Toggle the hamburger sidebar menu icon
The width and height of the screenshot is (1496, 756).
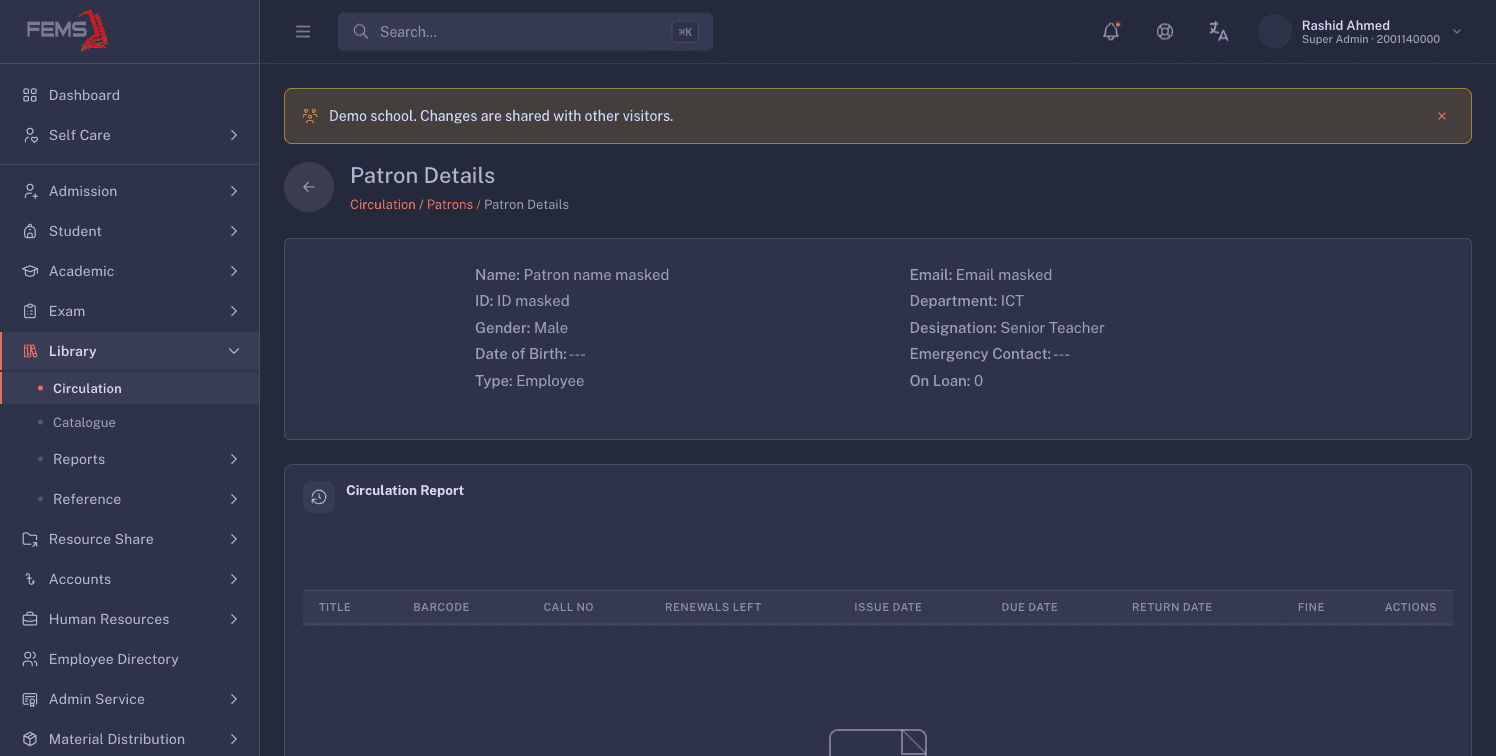[x=303, y=32]
